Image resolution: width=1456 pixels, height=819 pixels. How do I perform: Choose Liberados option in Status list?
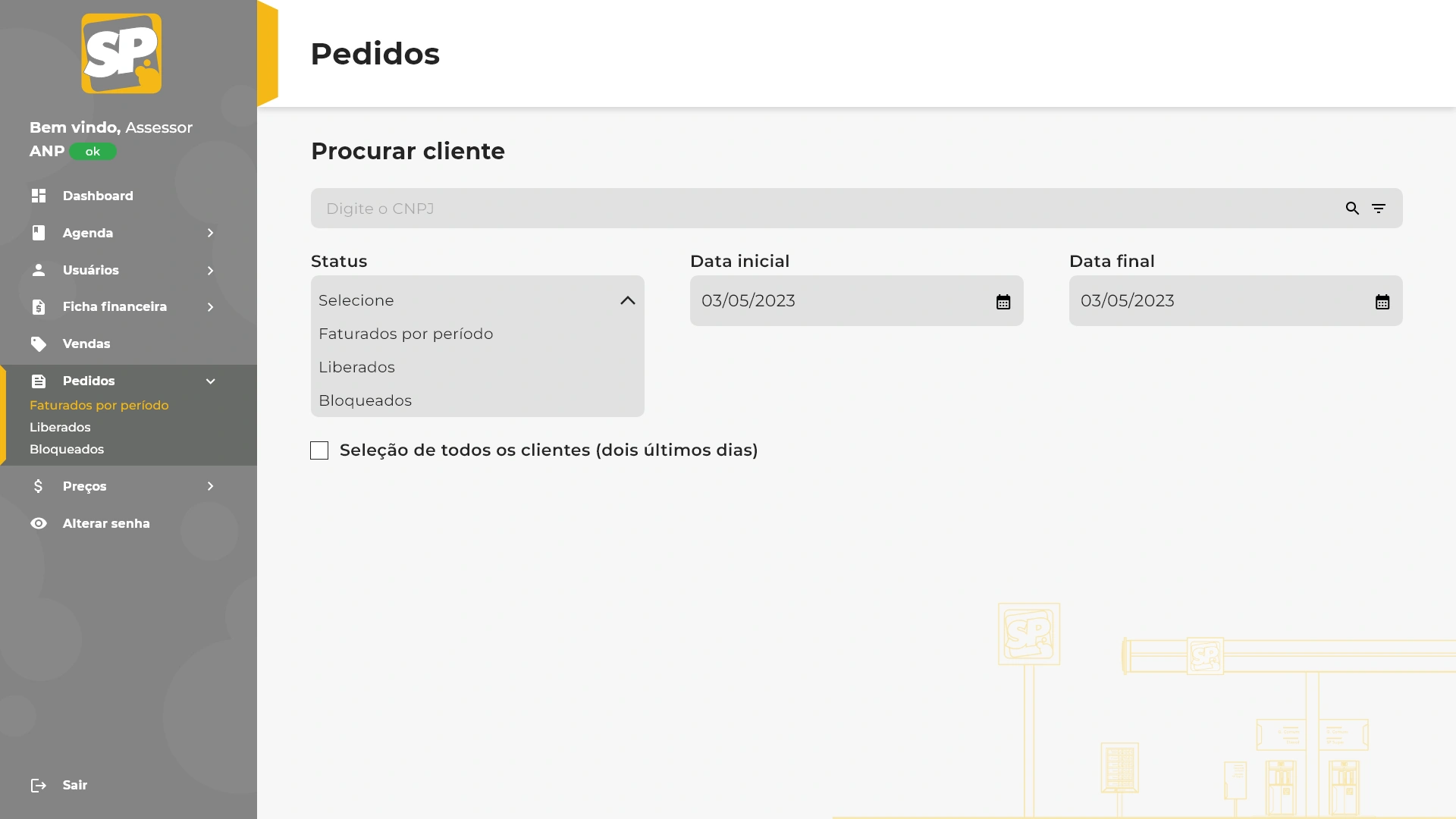point(357,367)
